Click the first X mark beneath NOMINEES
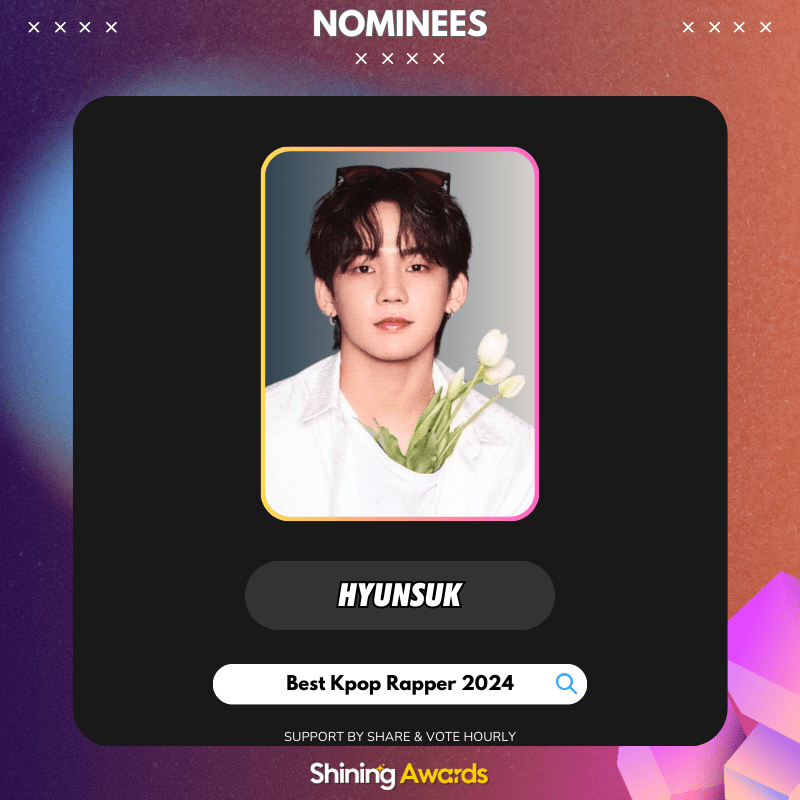Image resolution: width=800 pixels, height=800 pixels. pyautogui.click(x=361, y=59)
